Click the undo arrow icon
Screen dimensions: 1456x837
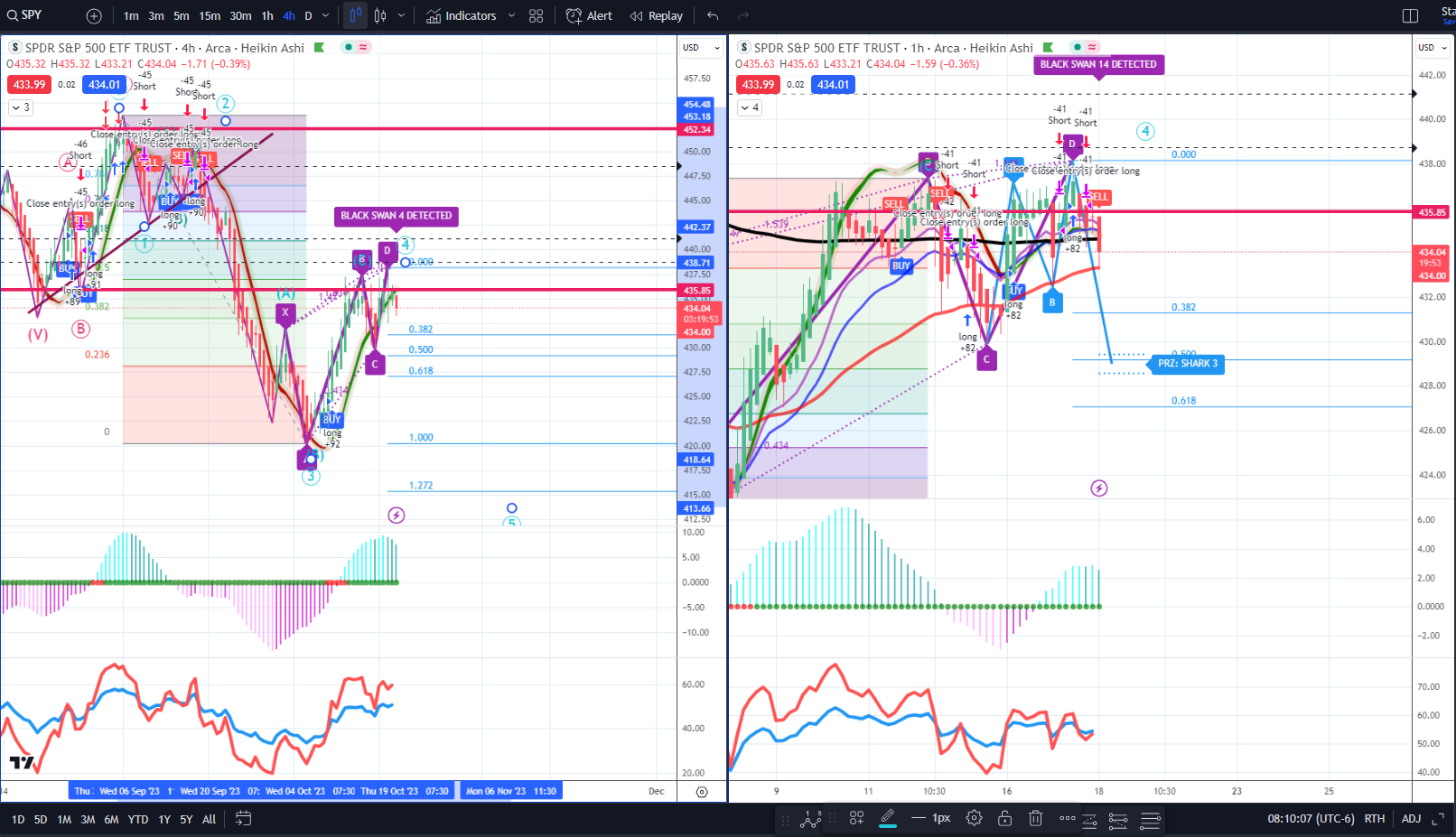pyautogui.click(x=713, y=16)
